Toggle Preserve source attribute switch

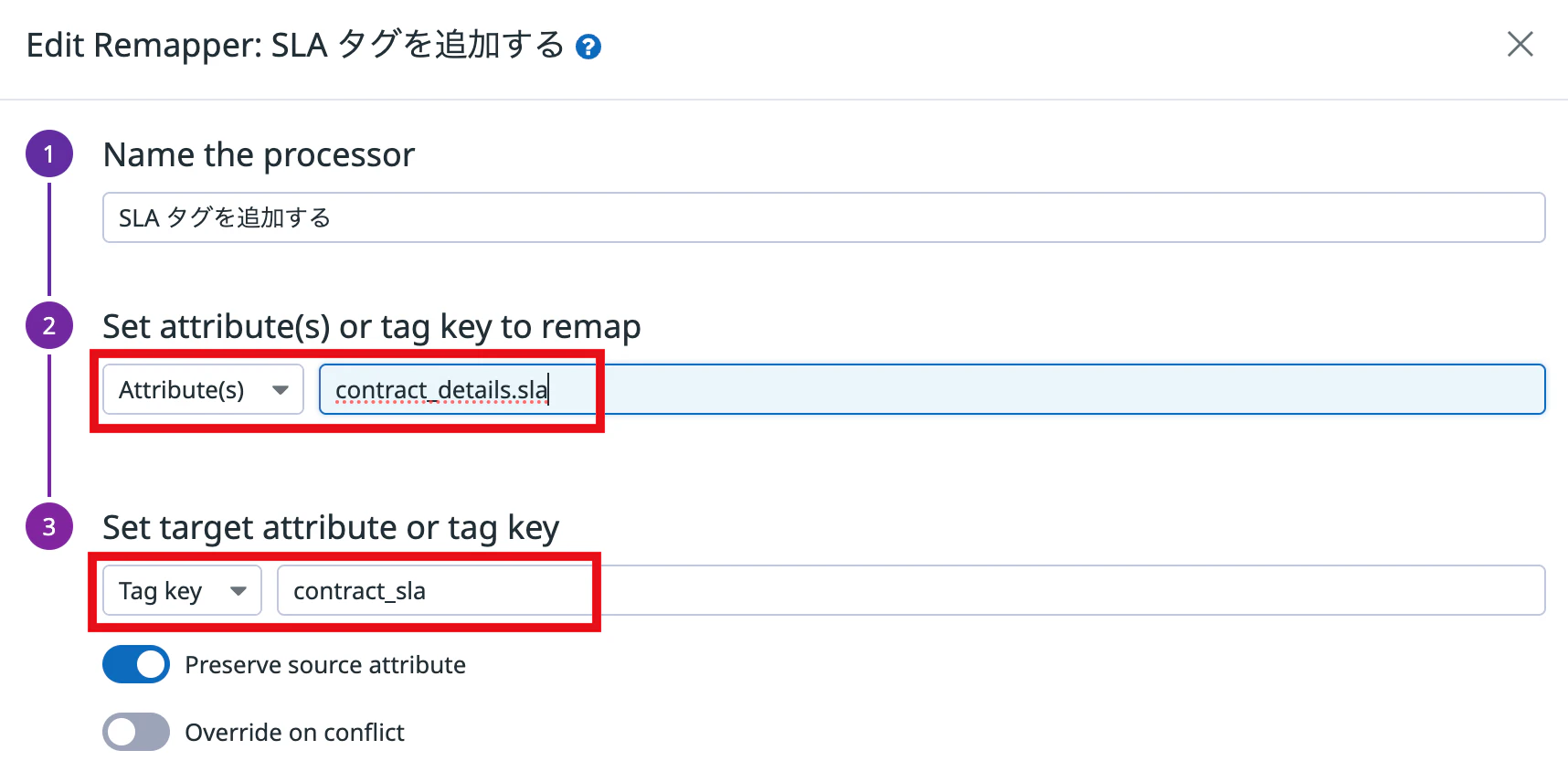[x=136, y=664]
